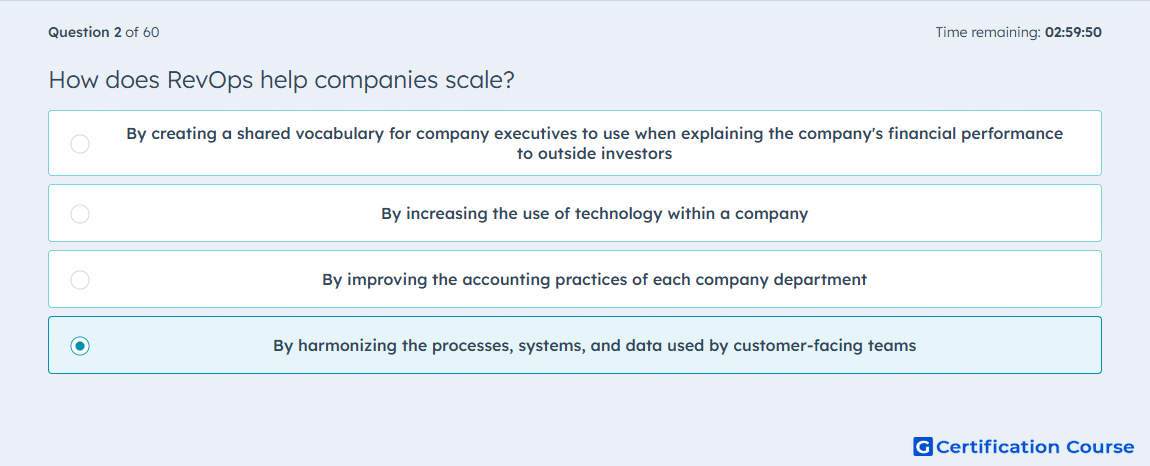Click answer text about creating a shared vocabulary

pyautogui.click(x=594, y=144)
